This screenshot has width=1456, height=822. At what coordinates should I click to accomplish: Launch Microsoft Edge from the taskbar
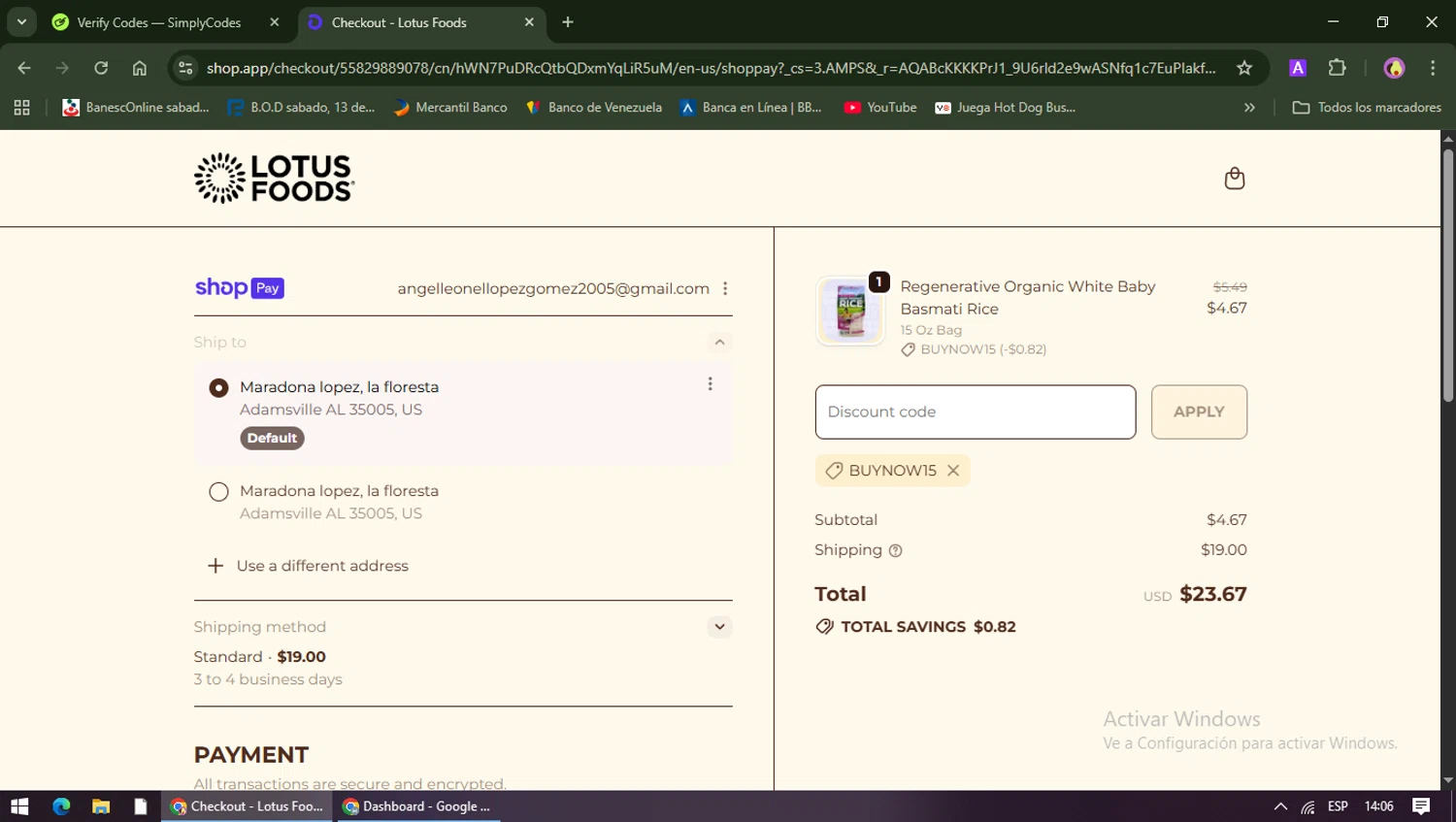61,806
